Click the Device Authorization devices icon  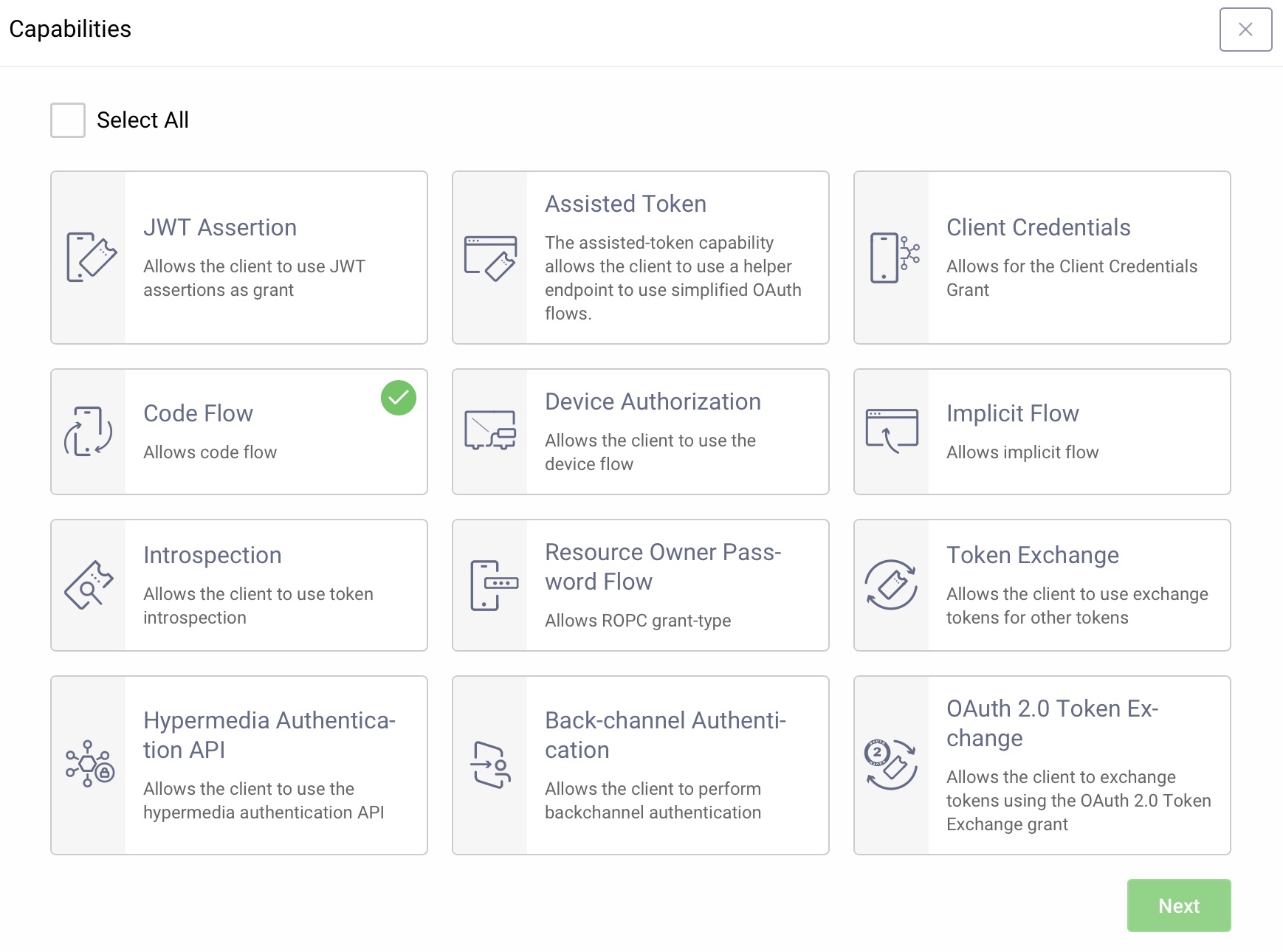click(490, 431)
